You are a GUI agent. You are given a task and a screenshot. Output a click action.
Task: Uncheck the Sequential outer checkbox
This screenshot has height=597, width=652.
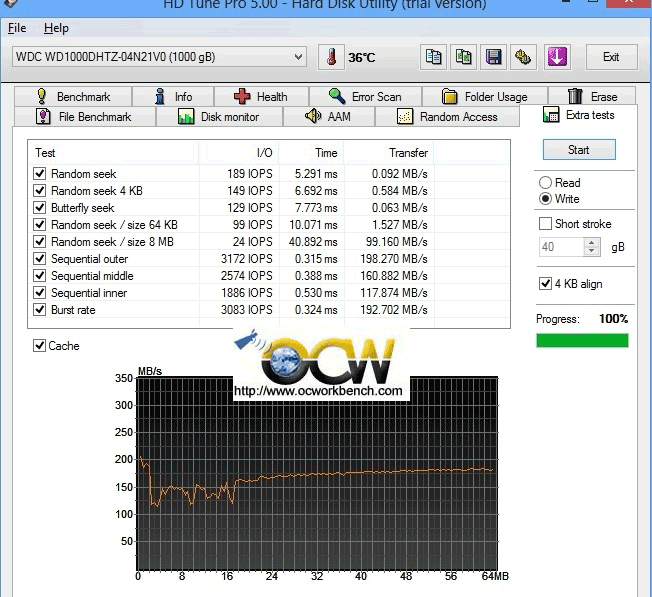coord(40,259)
